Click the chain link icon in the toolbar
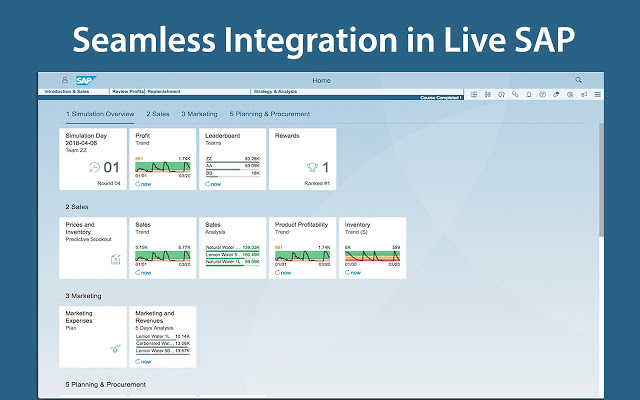Image resolution: width=640 pixels, height=400 pixels. coord(515,94)
